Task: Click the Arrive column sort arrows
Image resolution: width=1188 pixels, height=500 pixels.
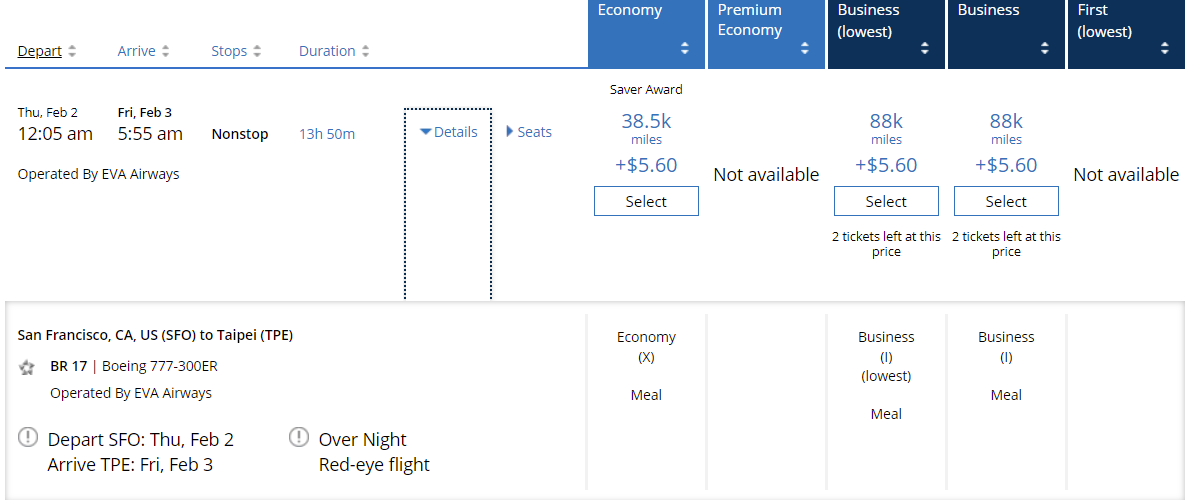Action: [166, 52]
